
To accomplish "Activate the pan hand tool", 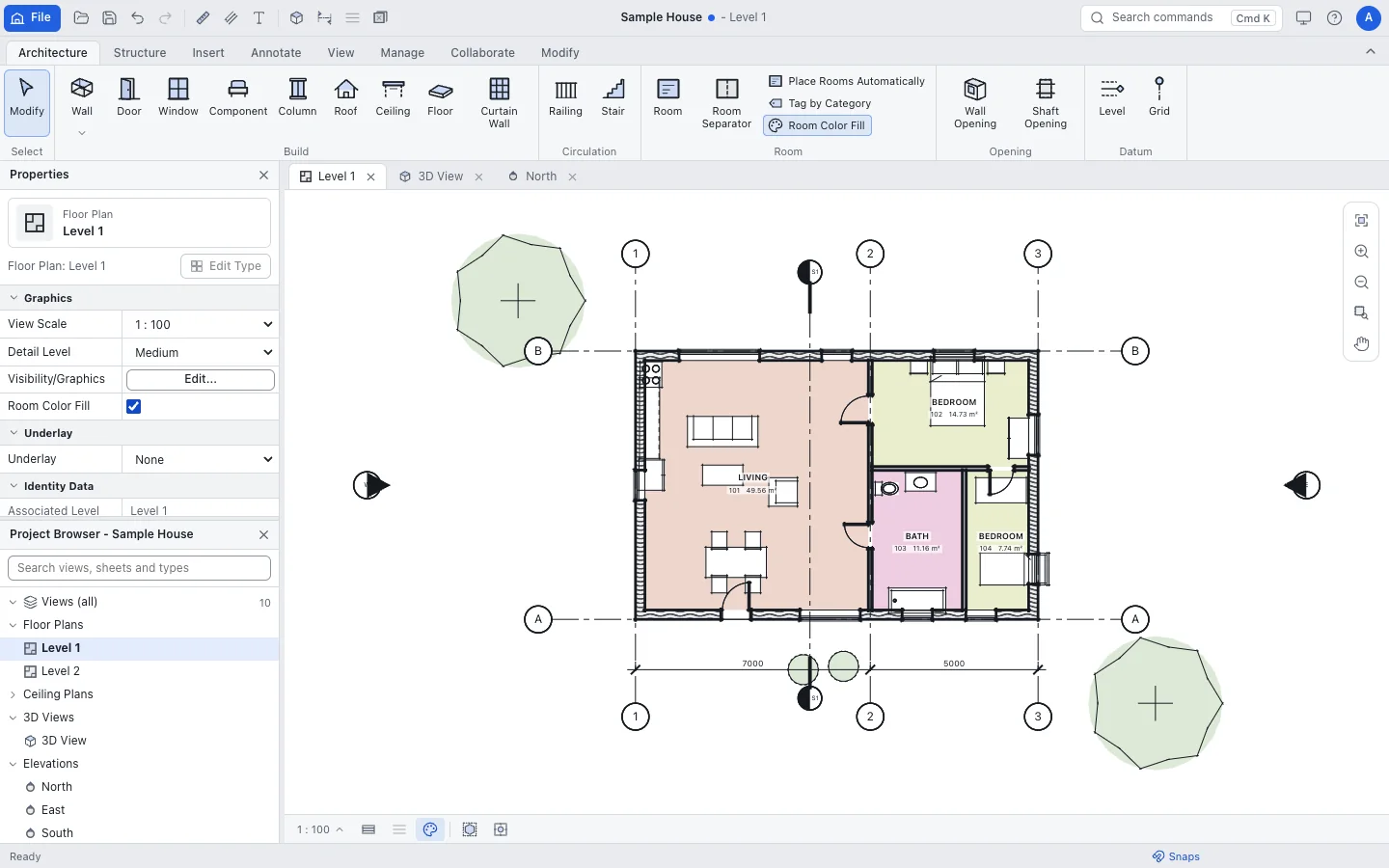I will click(1361, 344).
